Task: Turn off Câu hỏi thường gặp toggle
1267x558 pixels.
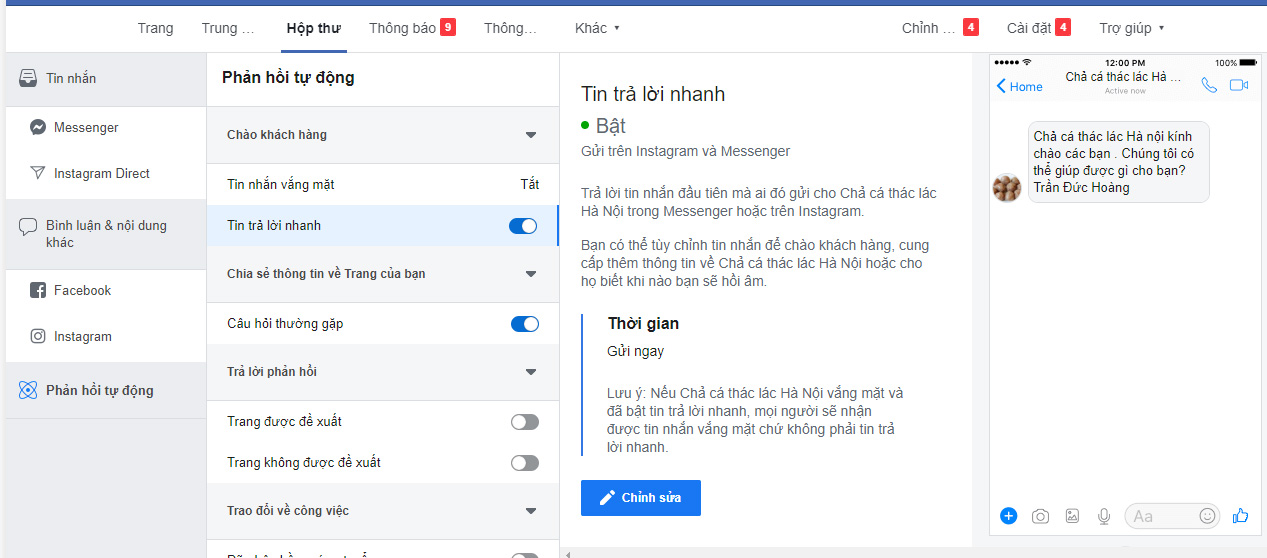Action: [525, 324]
